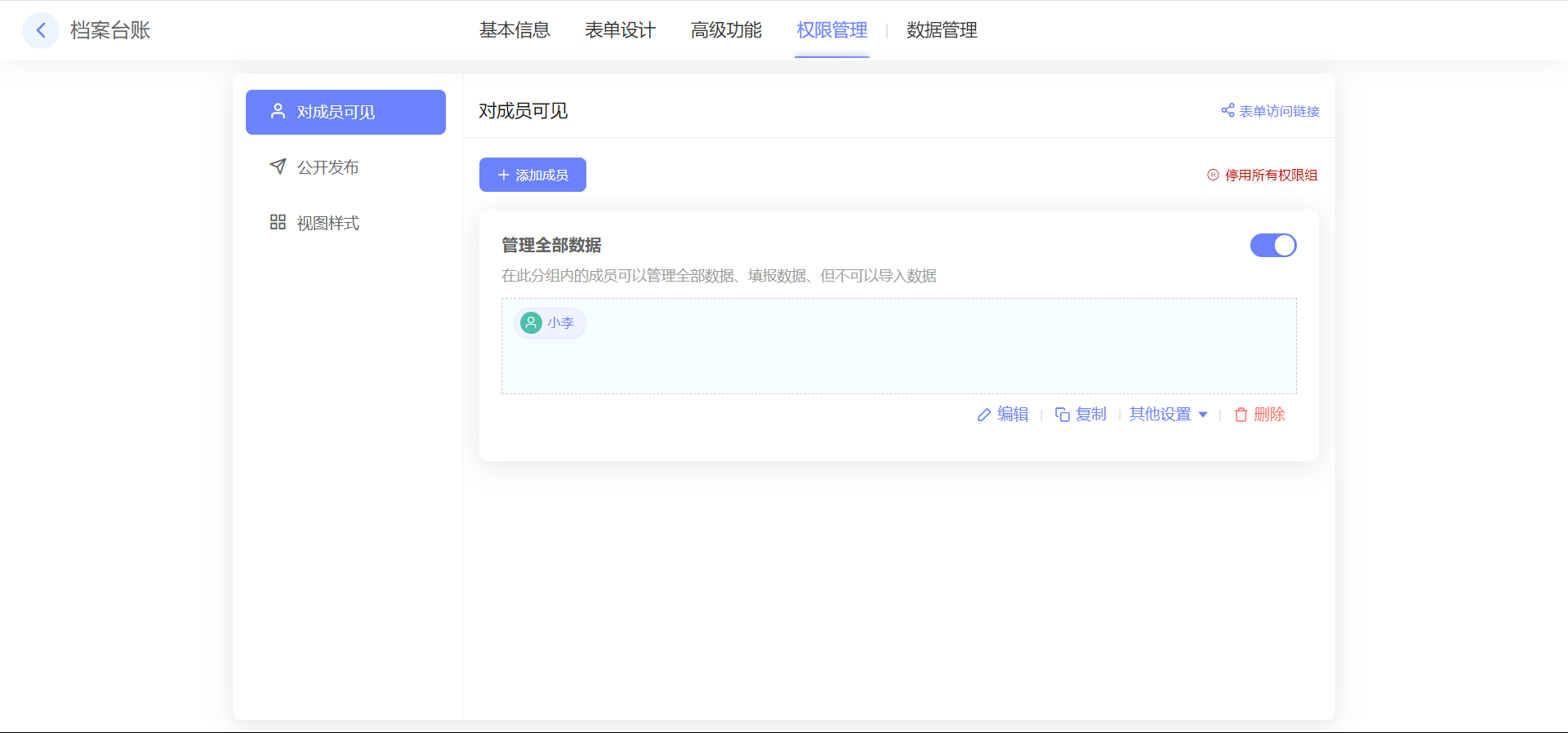This screenshot has width=1568, height=733.
Task: Click the paper plane icon for 公开发布
Action: click(x=278, y=167)
